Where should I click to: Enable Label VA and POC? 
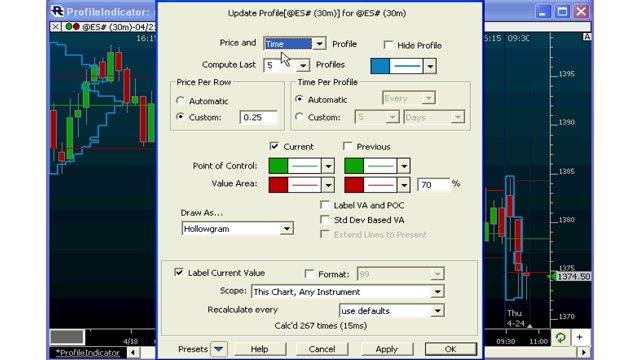click(x=325, y=205)
